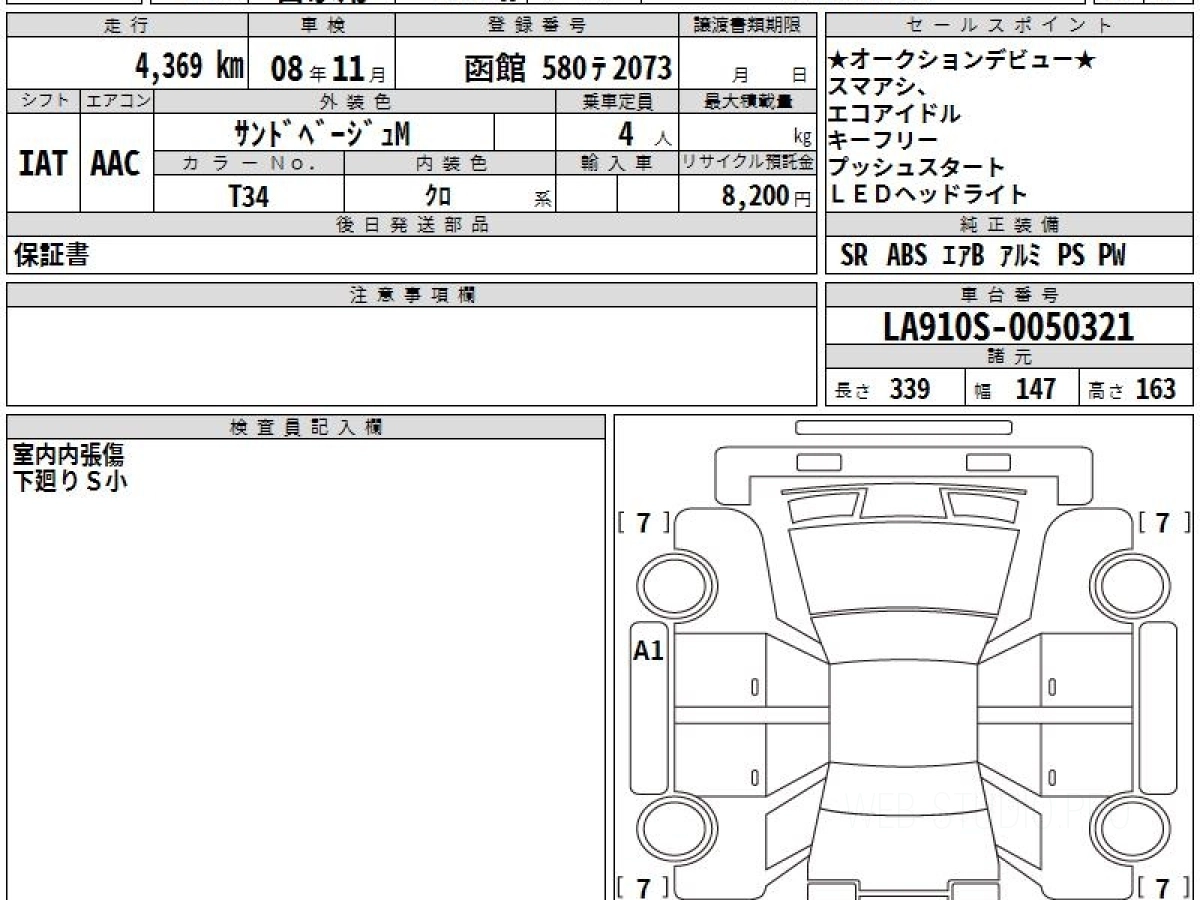
Task: Click the 譲渡書類期限 header
Action: (747, 26)
